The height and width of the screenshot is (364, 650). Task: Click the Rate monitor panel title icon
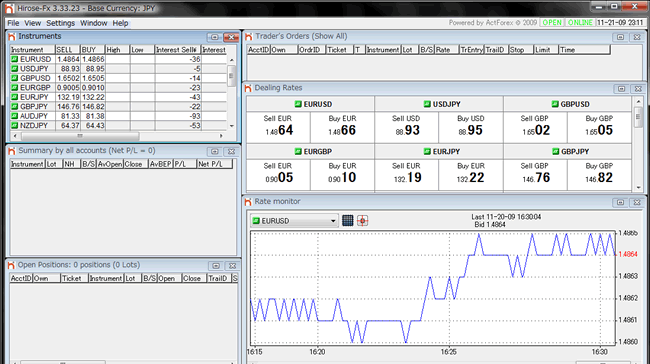248,202
